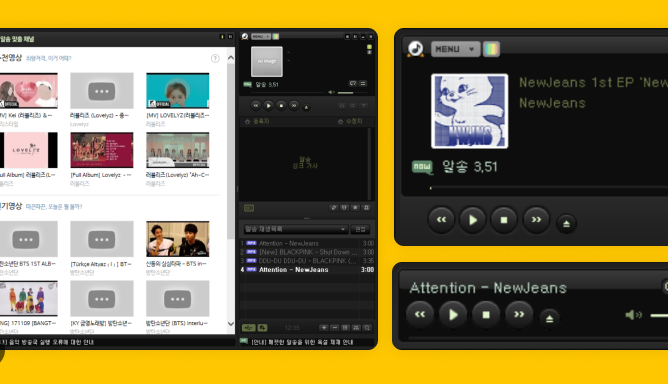This screenshot has height=384, width=668.
Task: Click stop button in main player
Action: 281,105
